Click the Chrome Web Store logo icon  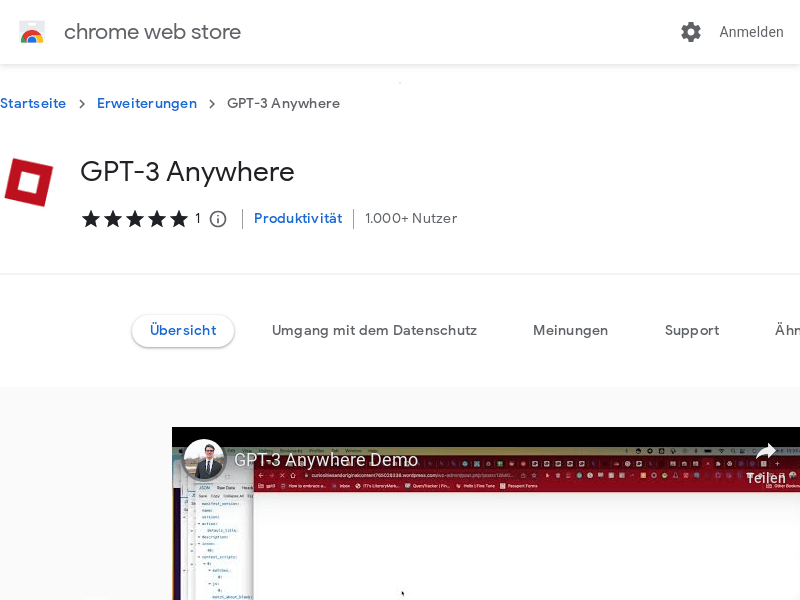click(32, 32)
